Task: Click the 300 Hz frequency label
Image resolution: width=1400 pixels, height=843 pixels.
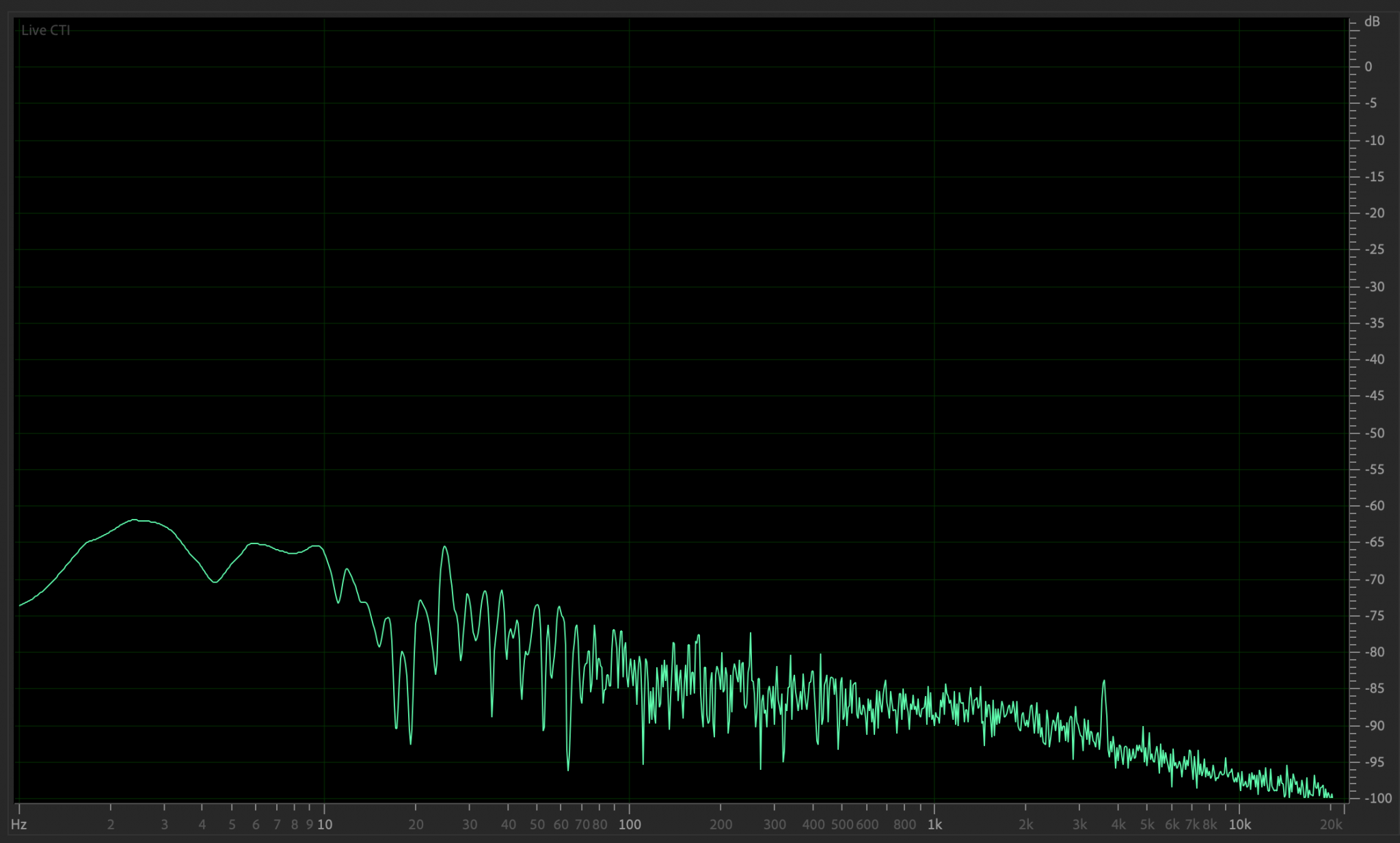Action: point(775,825)
